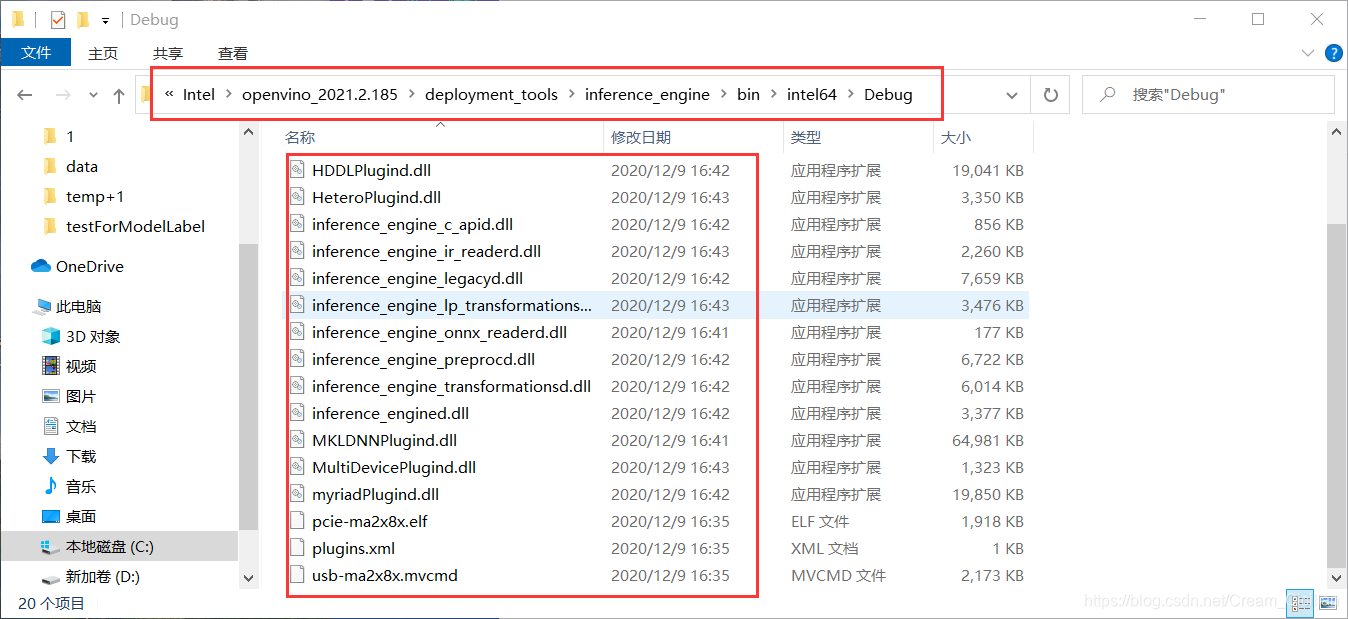Image resolution: width=1348 pixels, height=619 pixels.
Task: Select the MKLDNNPlugind.dll file icon
Action: 296,441
